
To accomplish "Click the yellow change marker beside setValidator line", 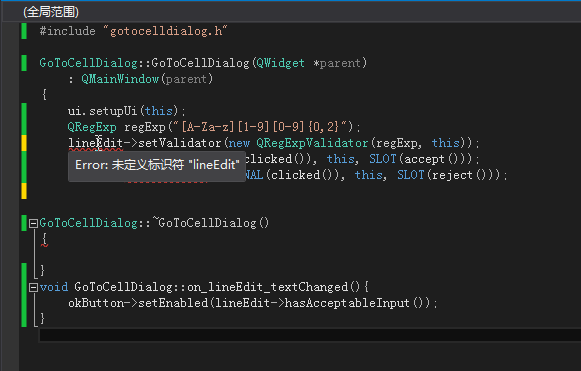I will pyautogui.click(x=24, y=143).
